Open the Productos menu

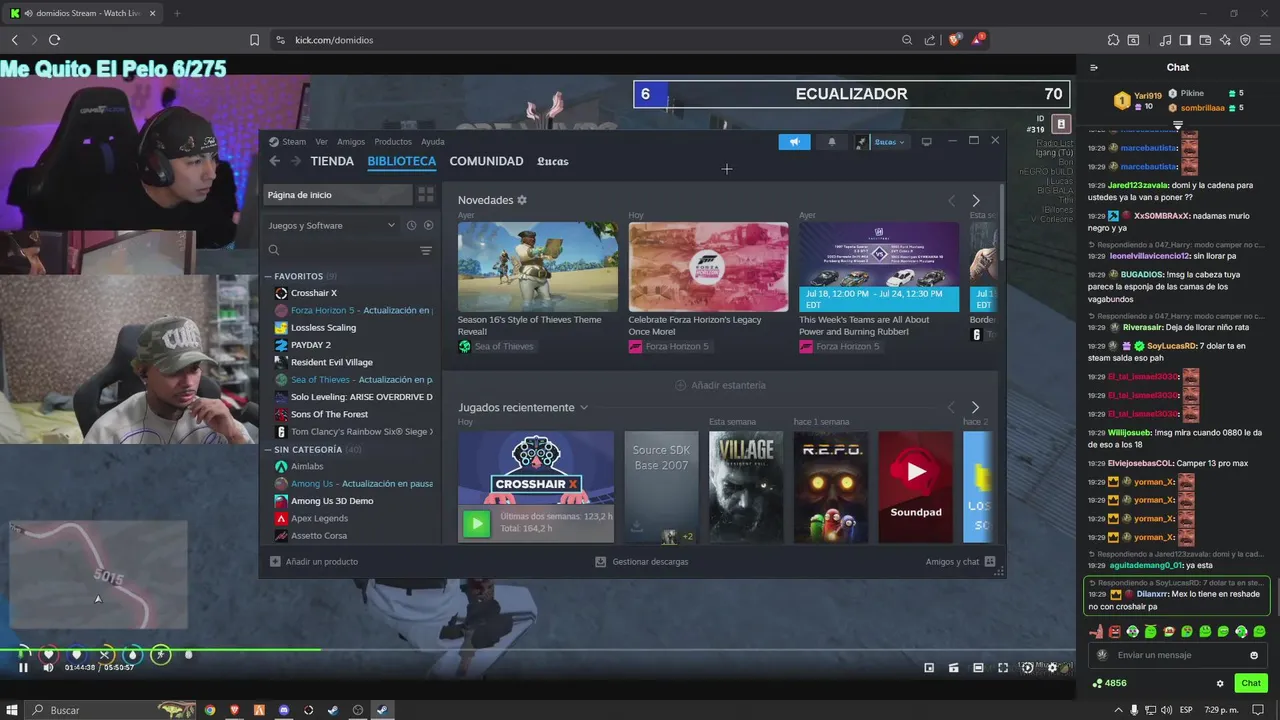point(393,142)
